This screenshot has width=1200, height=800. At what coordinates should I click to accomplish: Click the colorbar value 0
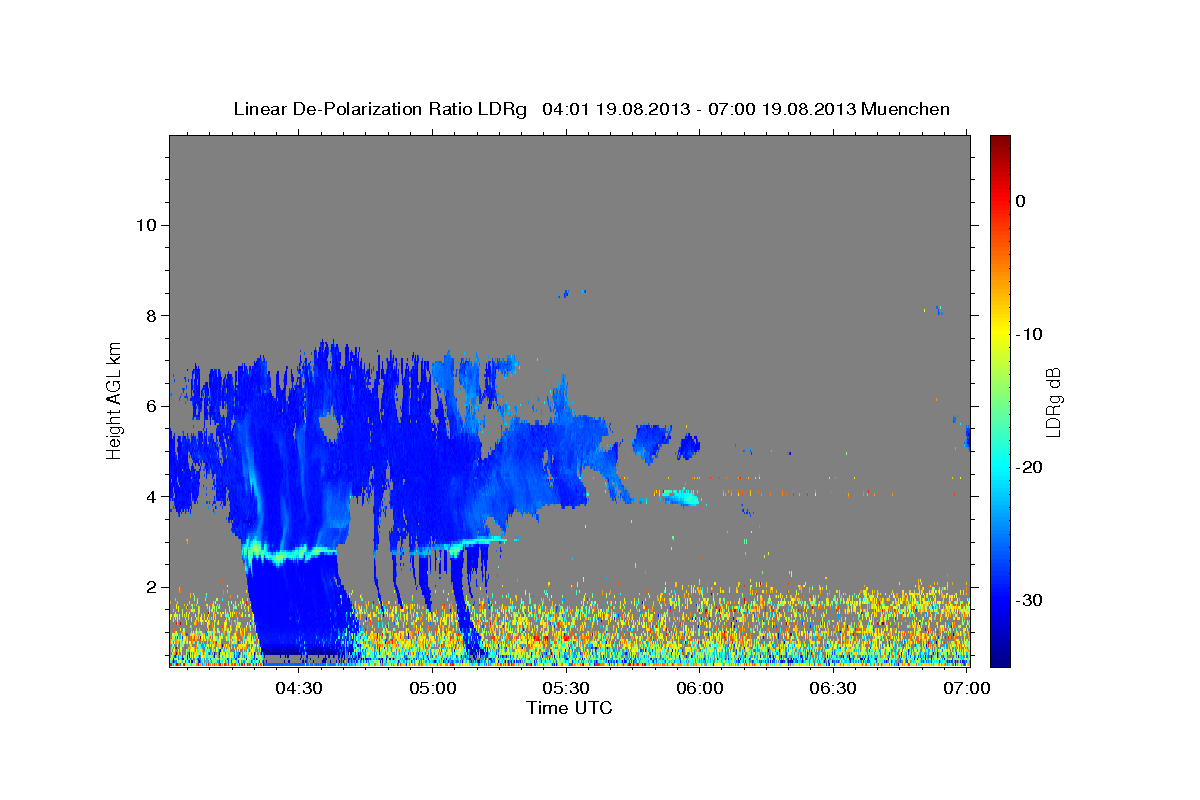[1020, 201]
